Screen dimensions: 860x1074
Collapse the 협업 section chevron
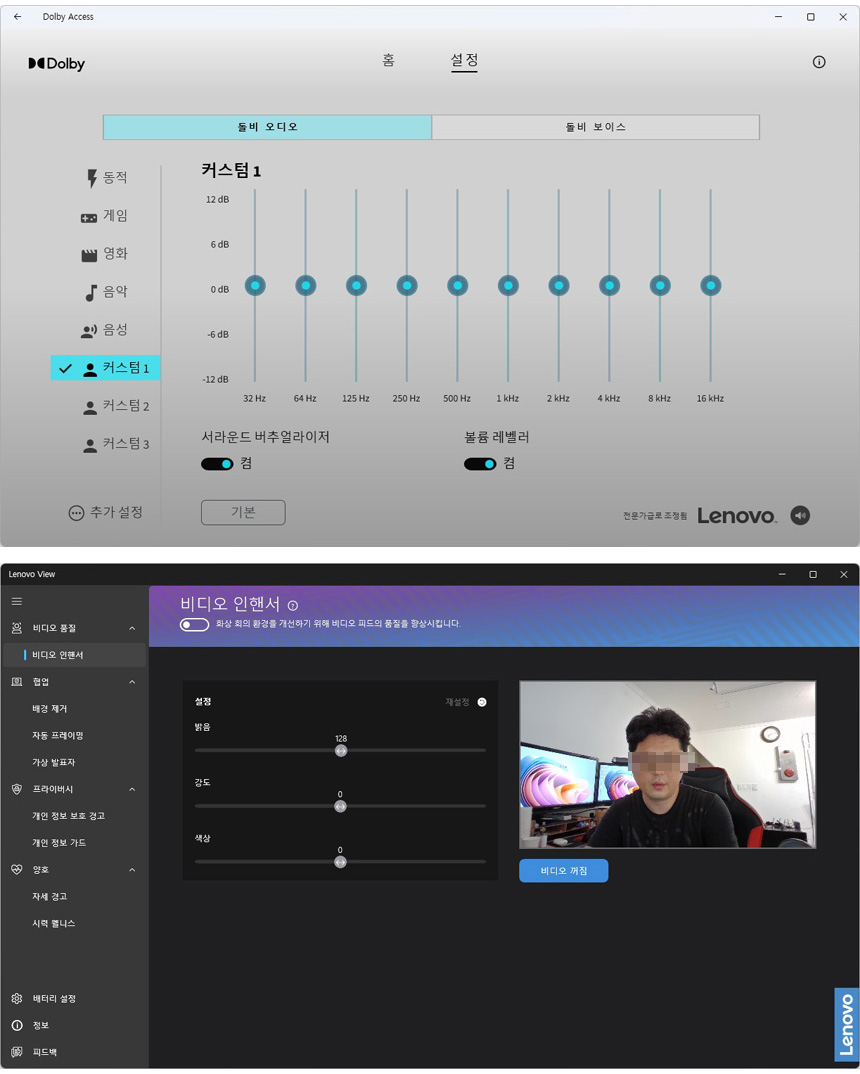132,682
